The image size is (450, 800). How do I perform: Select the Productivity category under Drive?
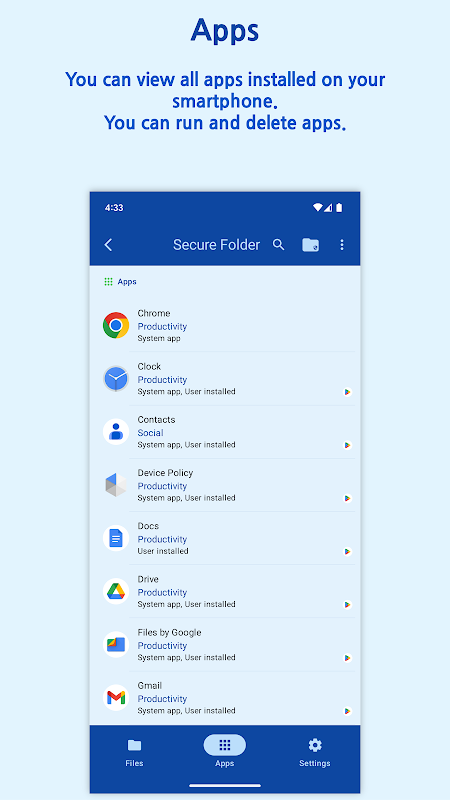point(162,592)
